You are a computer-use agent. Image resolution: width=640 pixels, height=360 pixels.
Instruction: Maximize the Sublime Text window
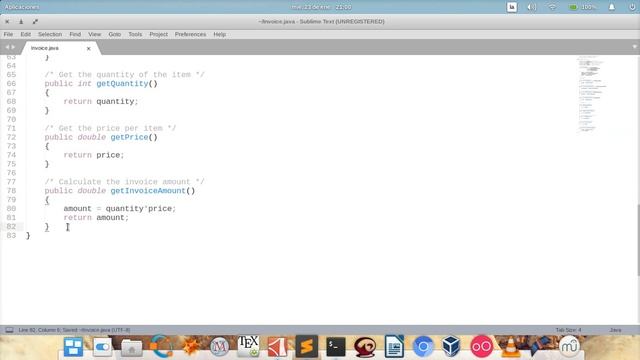point(35,22)
